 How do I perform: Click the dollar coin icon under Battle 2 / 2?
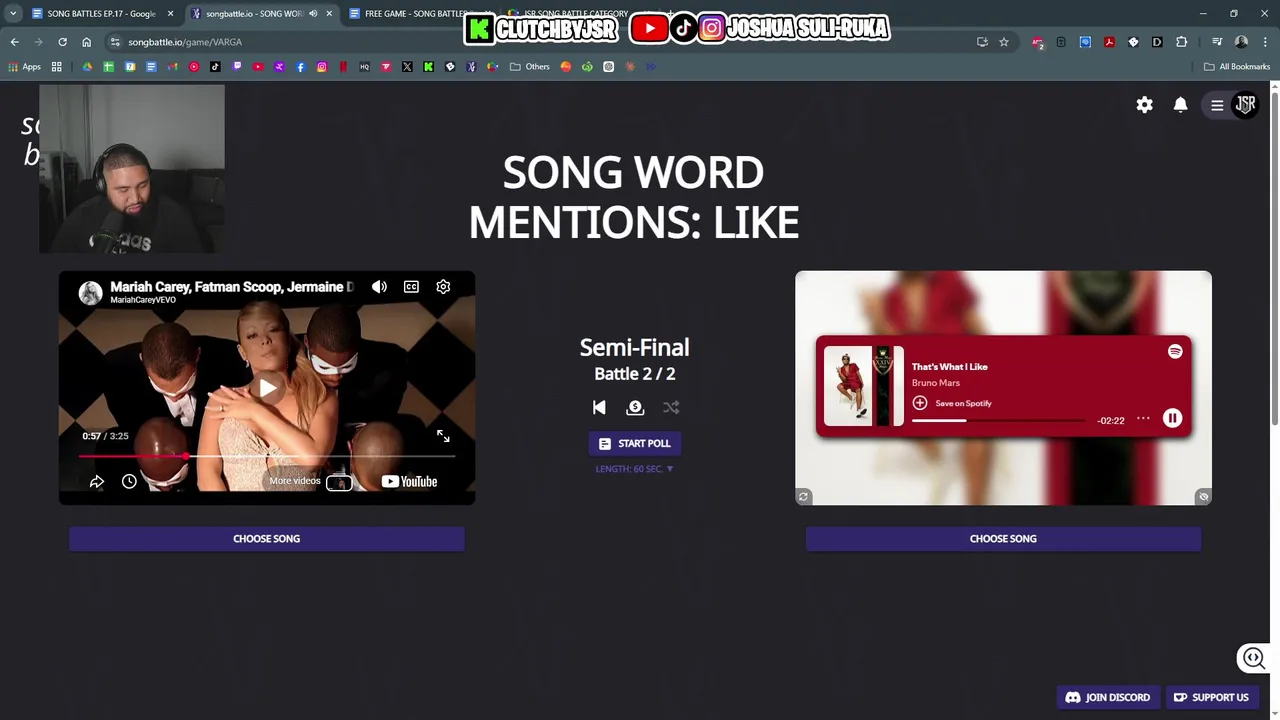(635, 407)
